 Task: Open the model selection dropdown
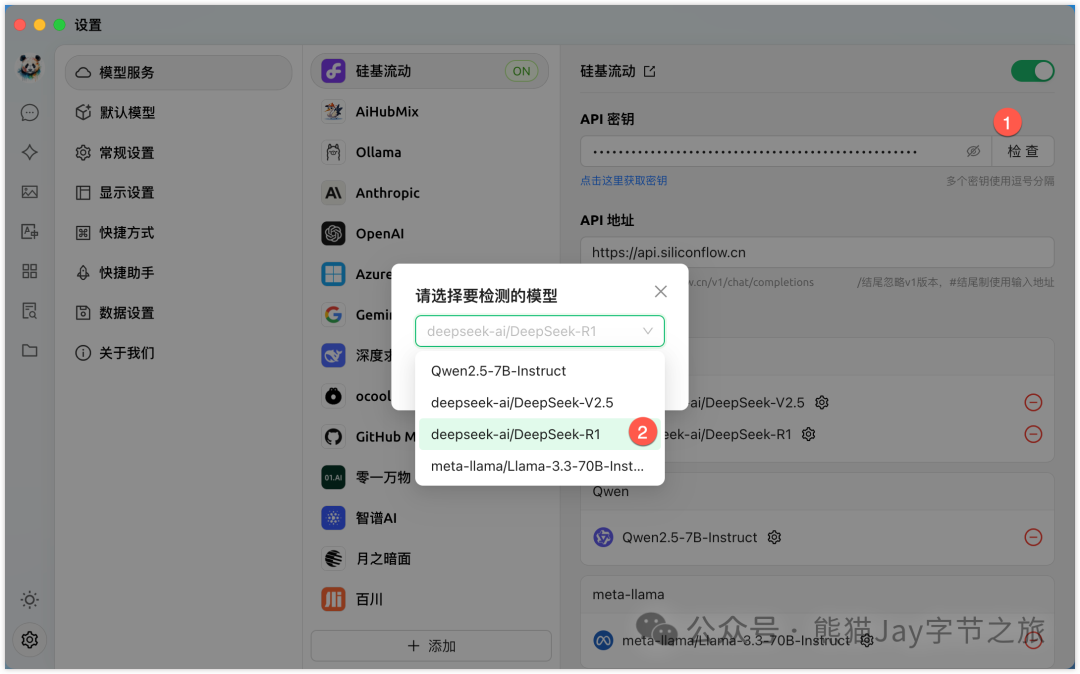pos(540,332)
